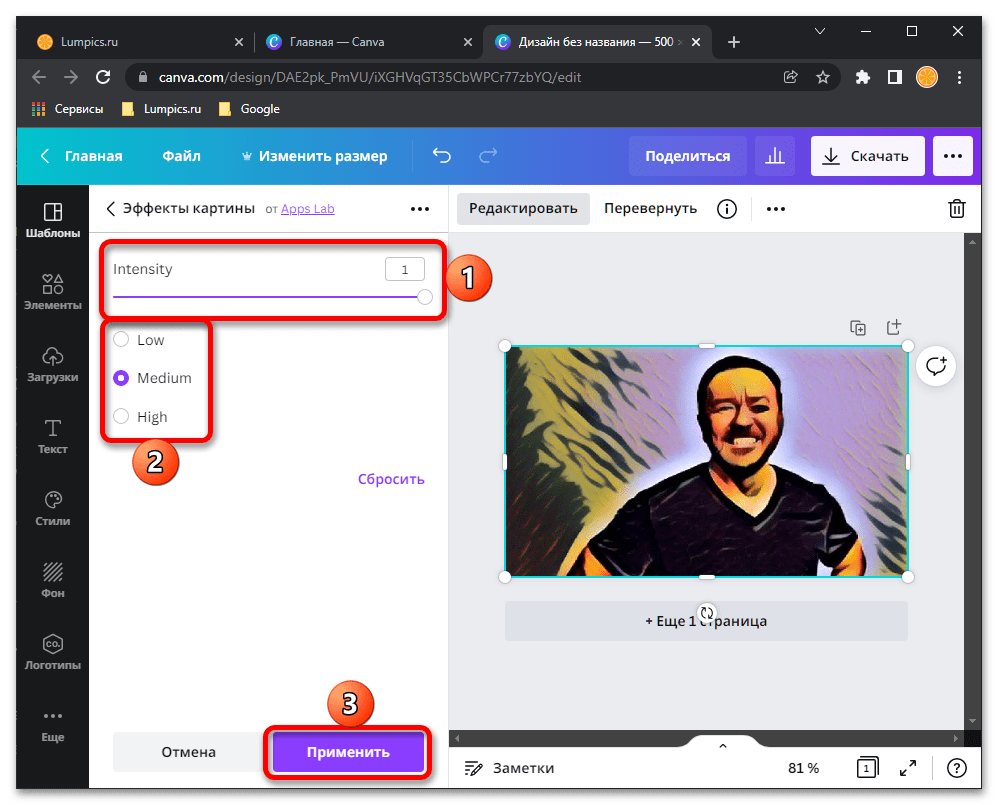Open the Текст sidebar panel
The height and width of the screenshot is (805, 998).
pyautogui.click(x=53, y=437)
